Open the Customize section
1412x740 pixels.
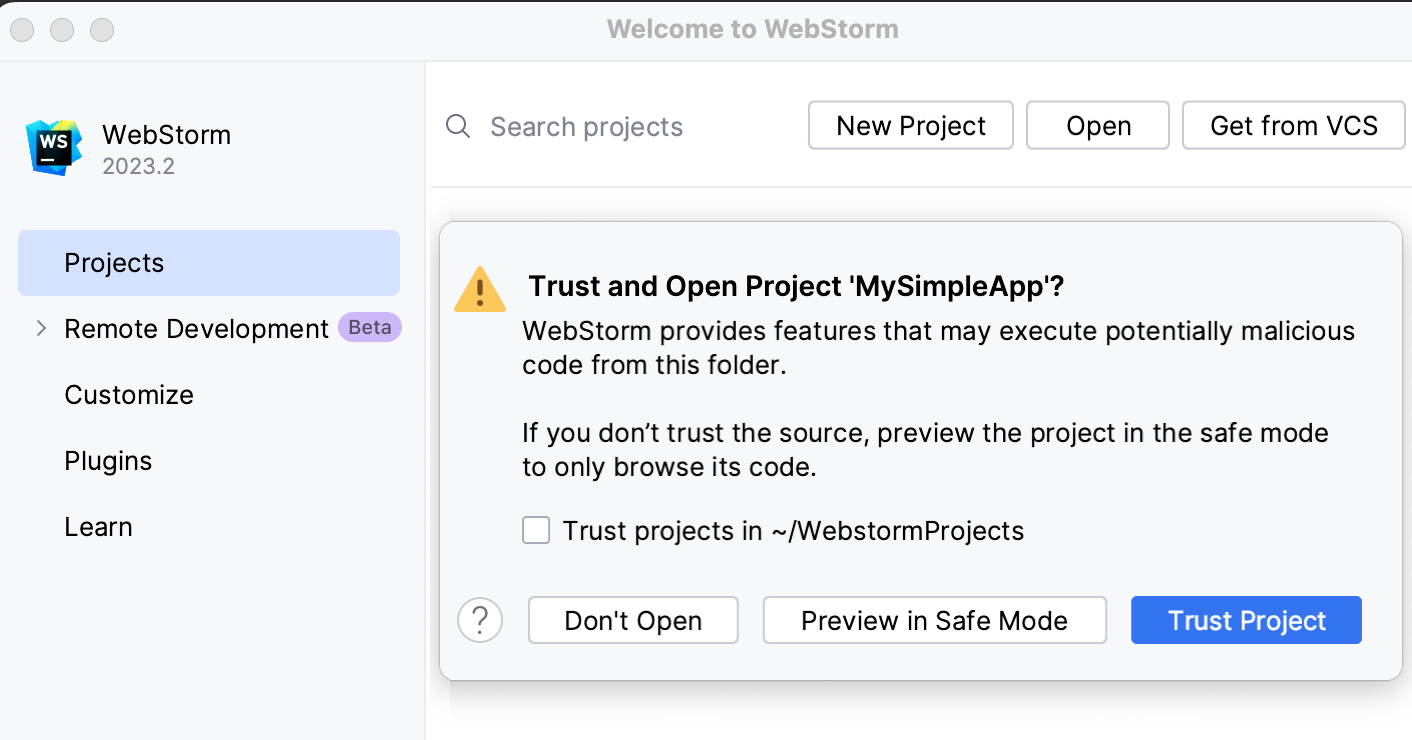pyautogui.click(x=129, y=394)
